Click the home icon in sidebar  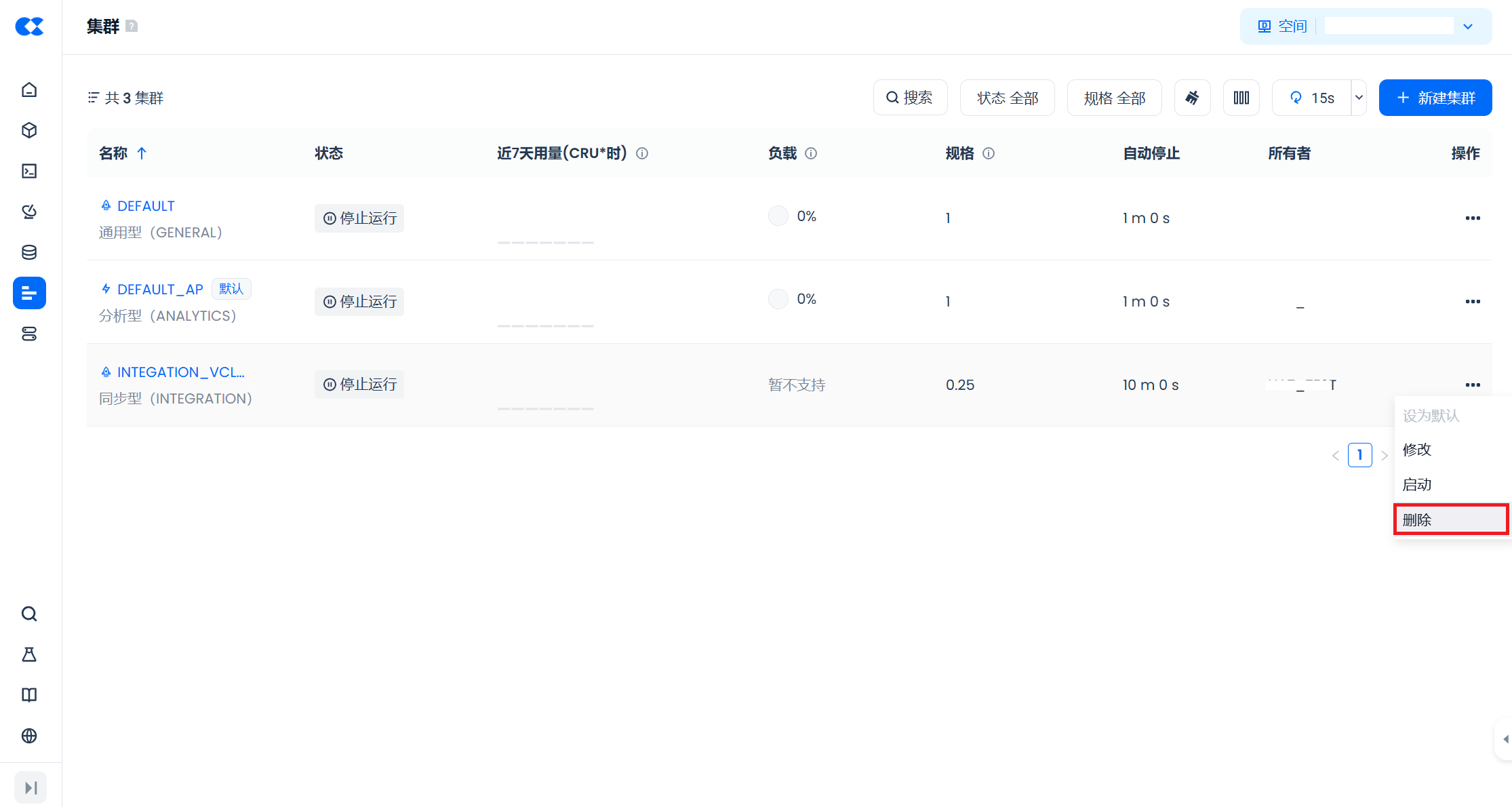point(29,90)
